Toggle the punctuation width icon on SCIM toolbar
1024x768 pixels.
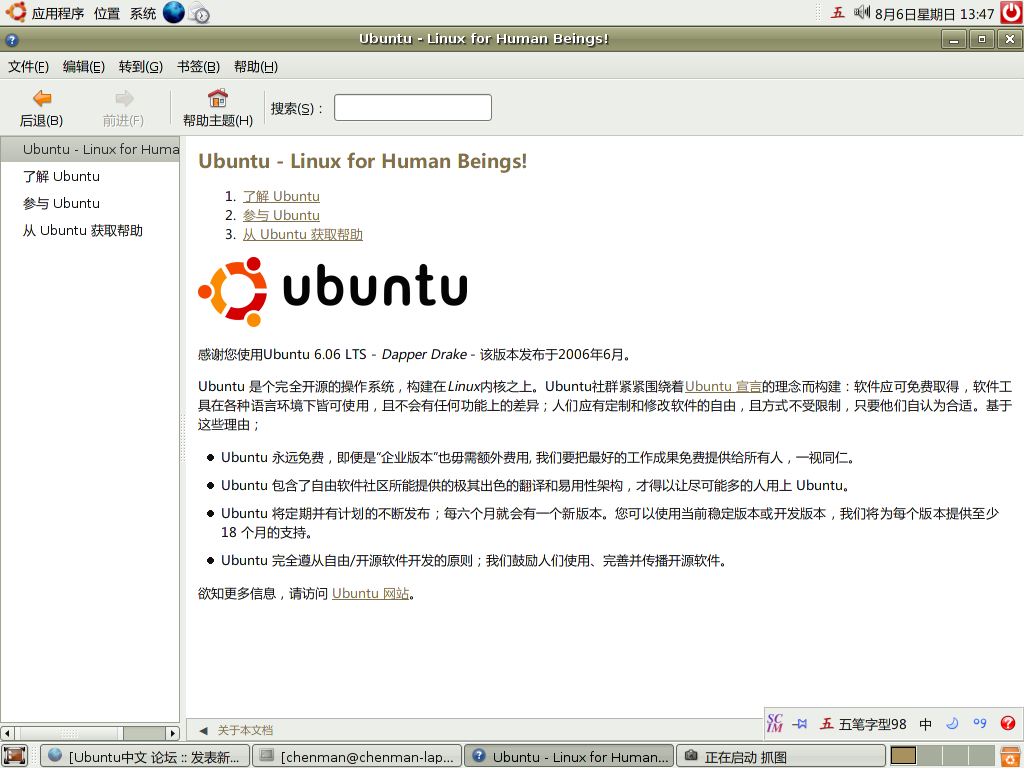coord(980,723)
